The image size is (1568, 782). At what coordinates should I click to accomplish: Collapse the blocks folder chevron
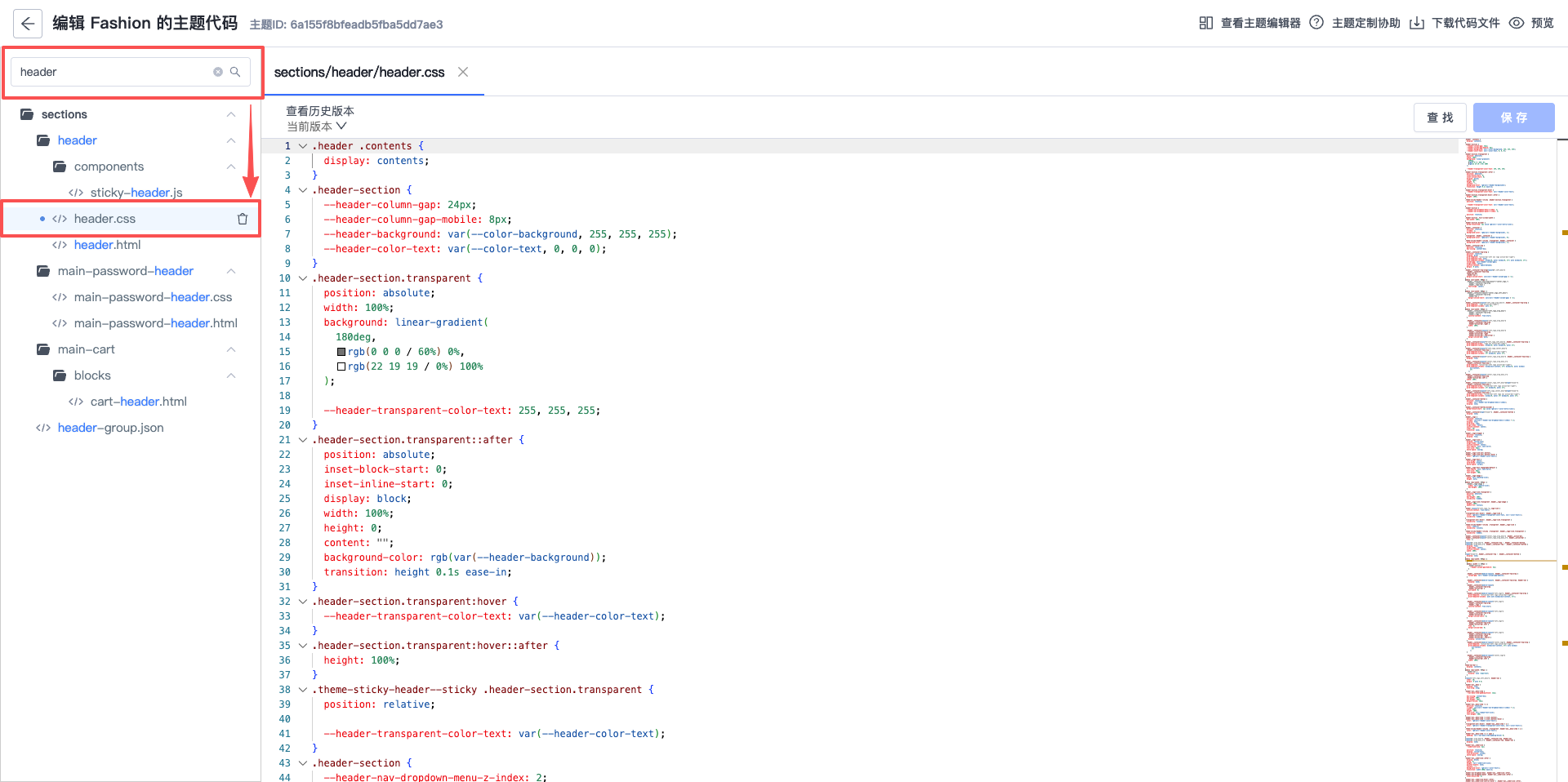231,375
